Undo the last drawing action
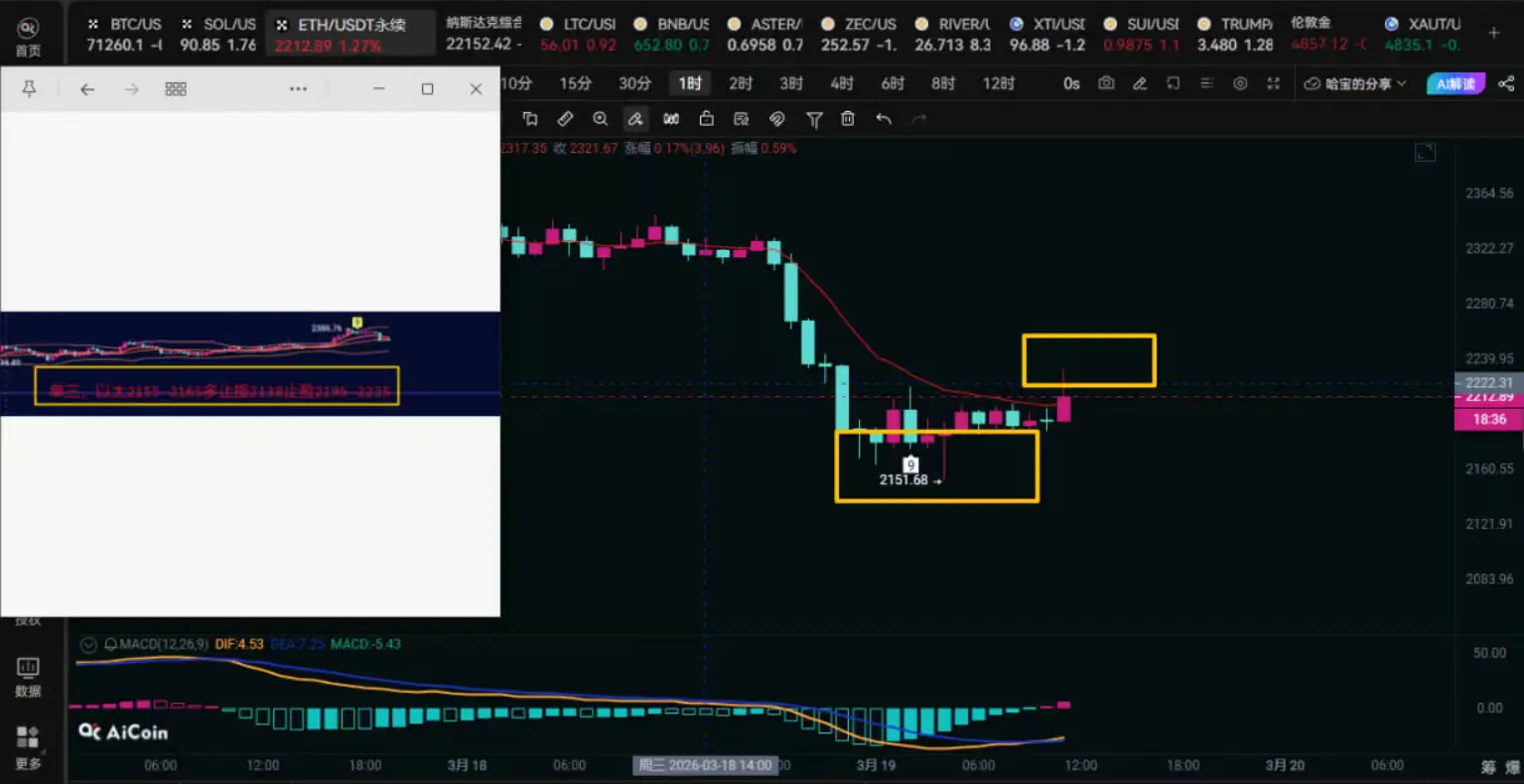The height and width of the screenshot is (784, 1524). (884, 119)
